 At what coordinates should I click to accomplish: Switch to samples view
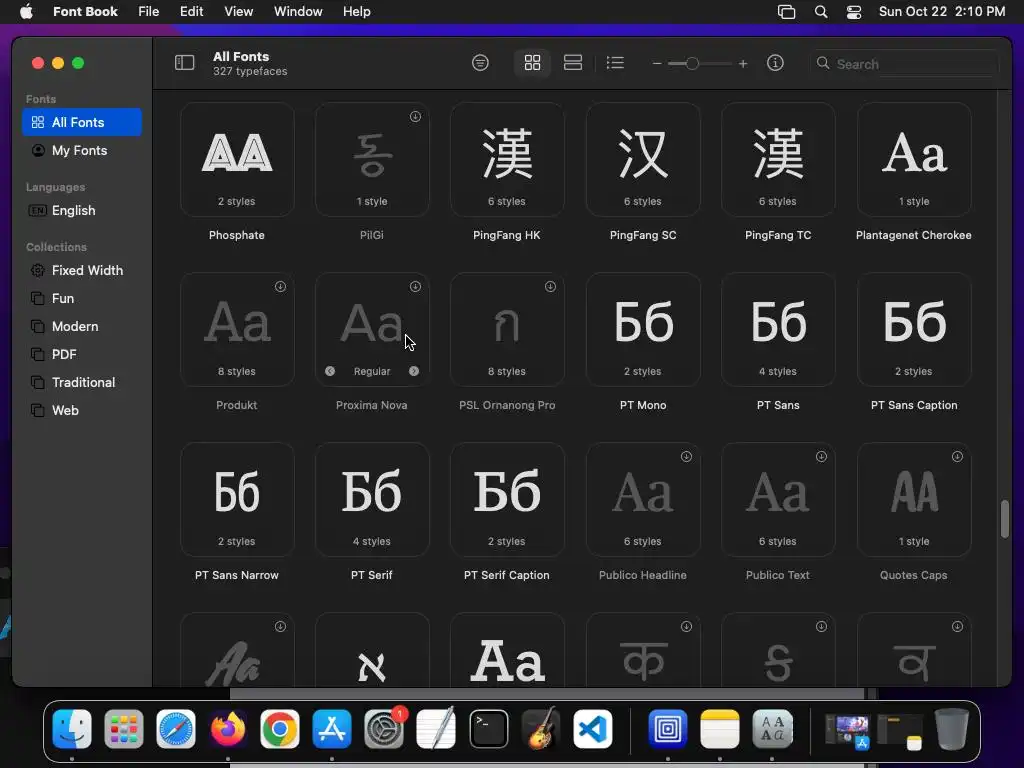[573, 63]
